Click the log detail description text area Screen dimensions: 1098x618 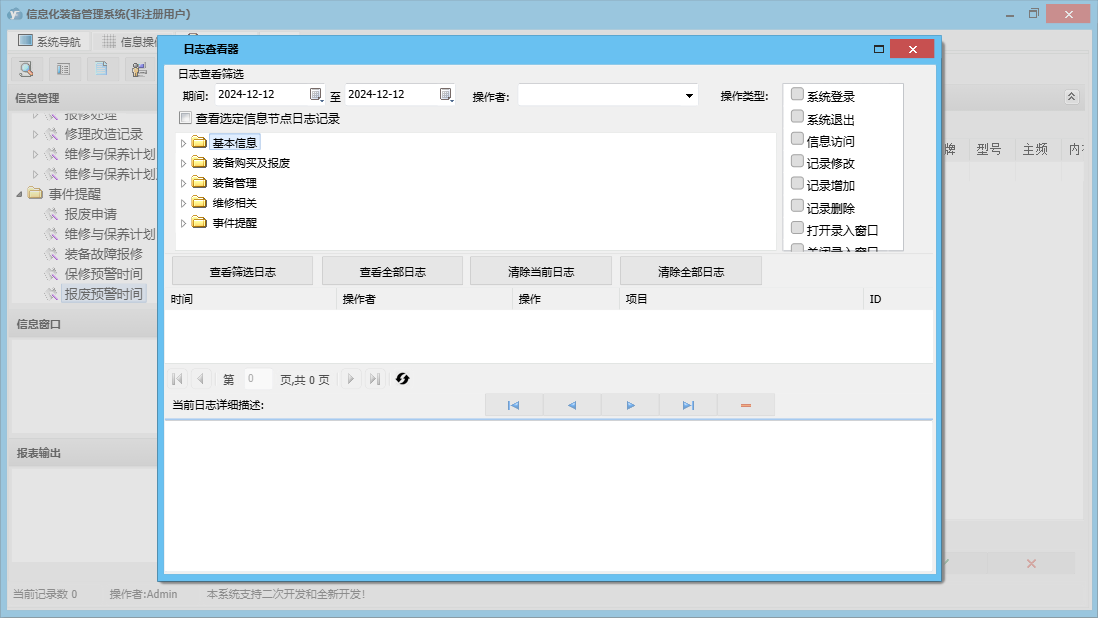(x=548, y=495)
